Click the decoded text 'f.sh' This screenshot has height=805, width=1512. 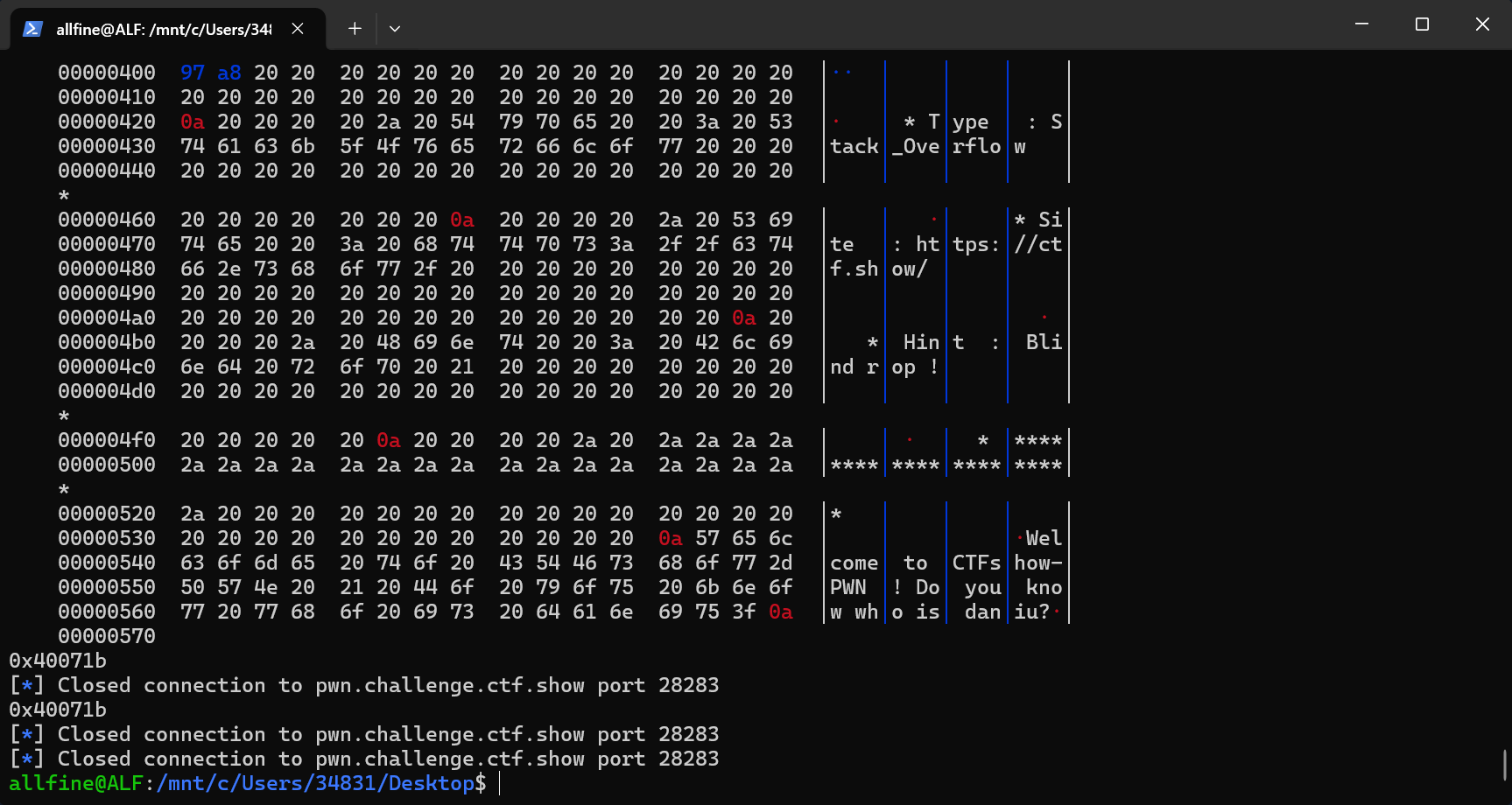(x=854, y=269)
